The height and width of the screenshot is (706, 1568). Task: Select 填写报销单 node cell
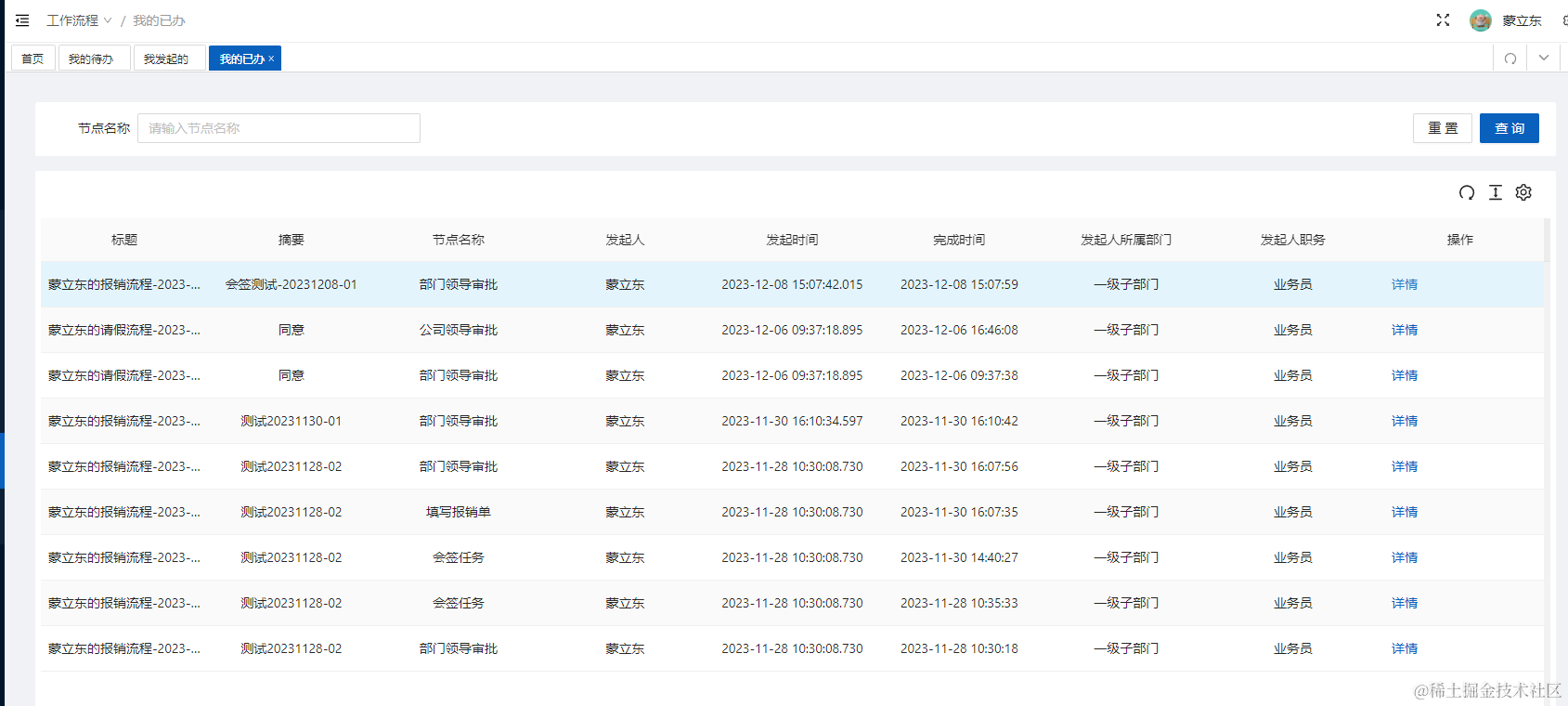pyautogui.click(x=459, y=512)
